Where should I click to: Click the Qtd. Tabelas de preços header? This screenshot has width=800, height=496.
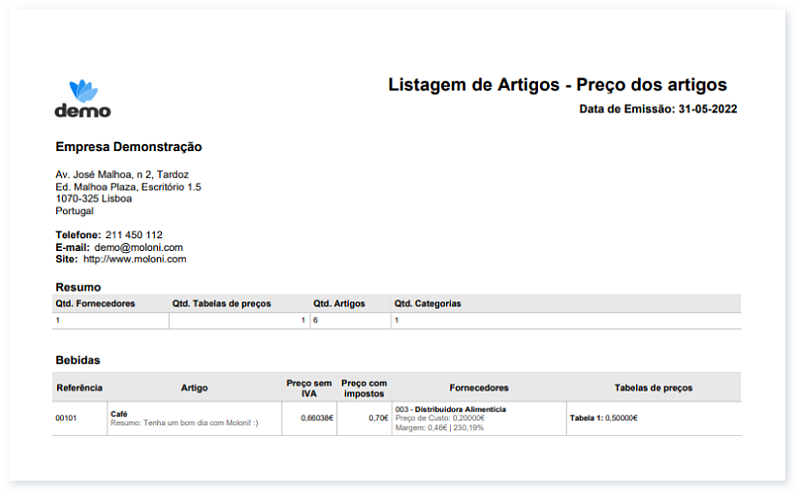pos(221,303)
